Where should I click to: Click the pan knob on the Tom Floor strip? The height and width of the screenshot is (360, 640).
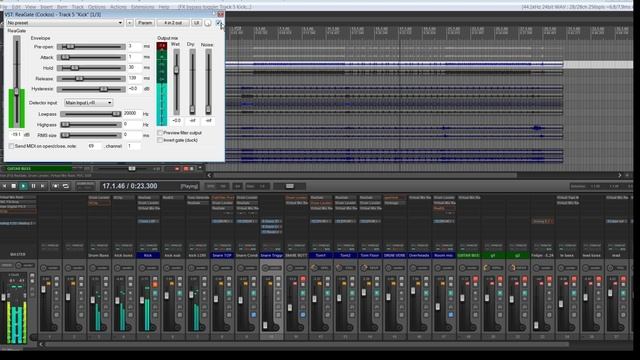364,268
